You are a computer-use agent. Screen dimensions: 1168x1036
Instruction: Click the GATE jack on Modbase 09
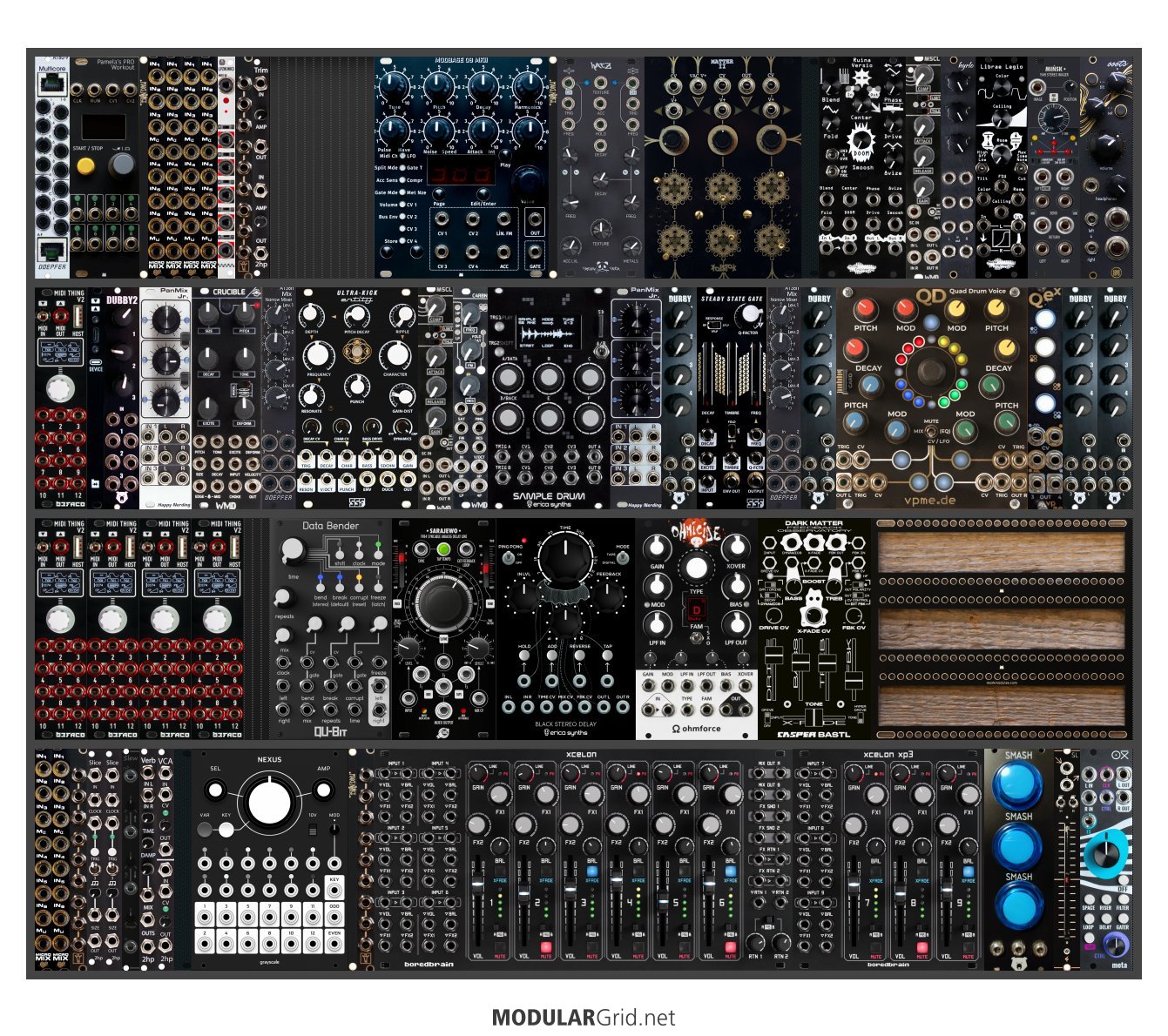[535, 252]
